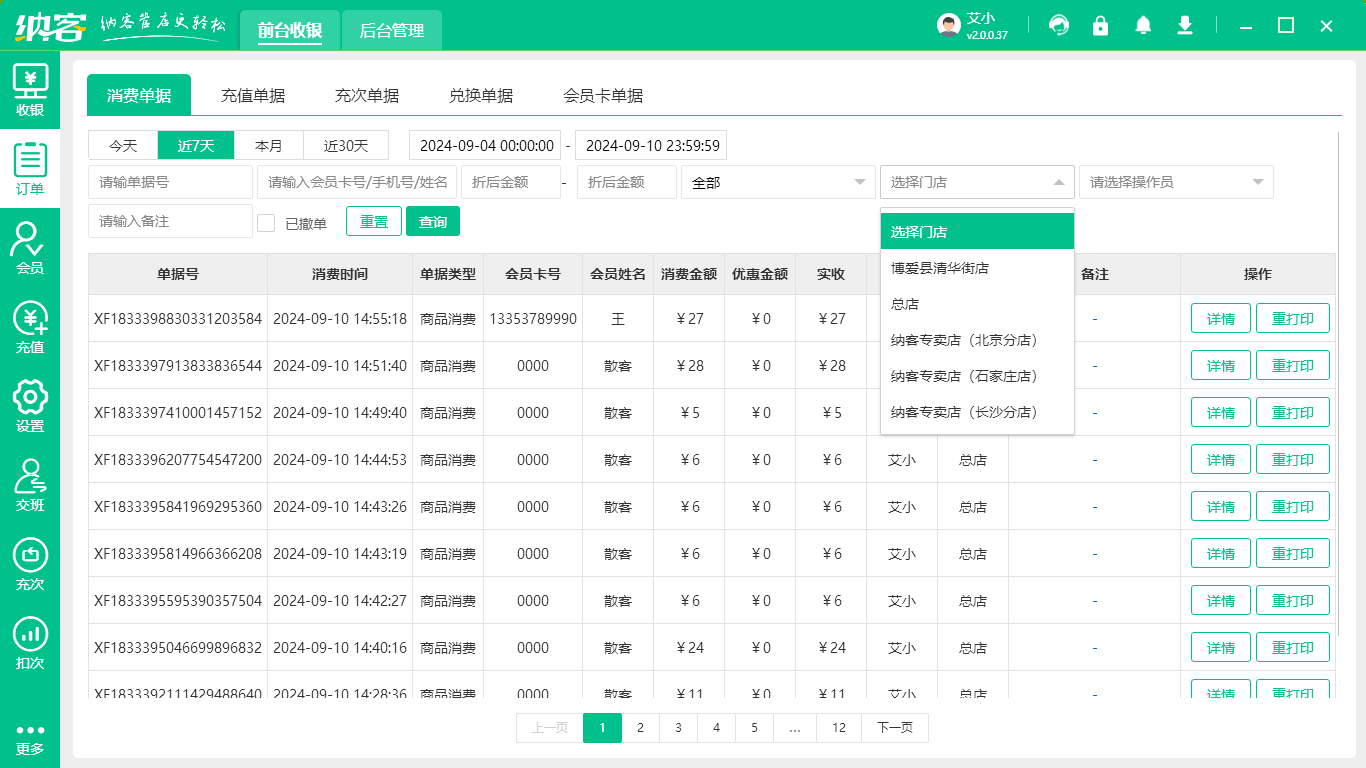Choose 纳客专卖店（北京分店） from store list
1366x768 pixels.
965,340
